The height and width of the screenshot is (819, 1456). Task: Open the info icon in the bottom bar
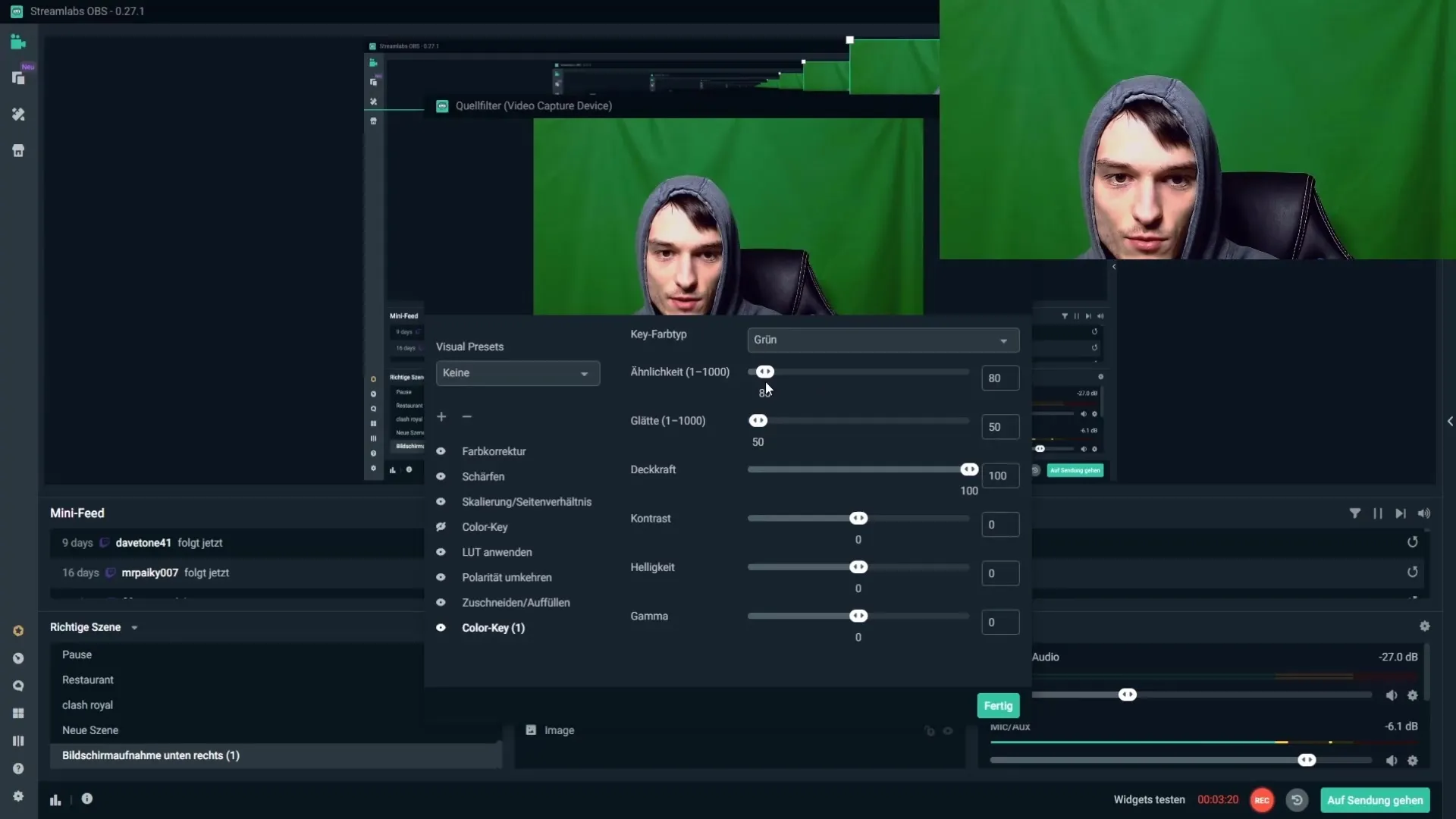87,799
